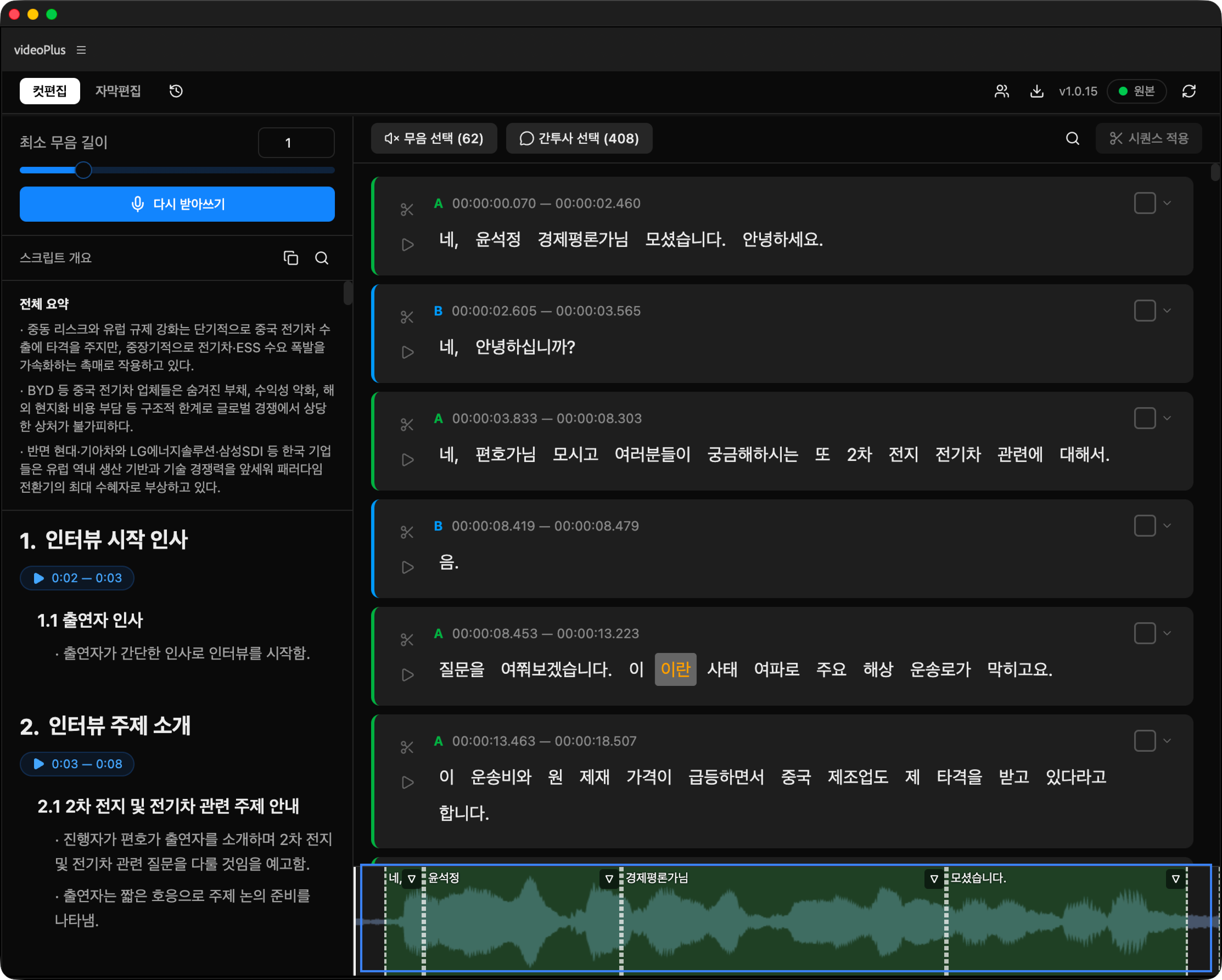Viewport: 1222px width, 980px height.
Task: Click waveform marker triangle after '네,'
Action: (412, 879)
